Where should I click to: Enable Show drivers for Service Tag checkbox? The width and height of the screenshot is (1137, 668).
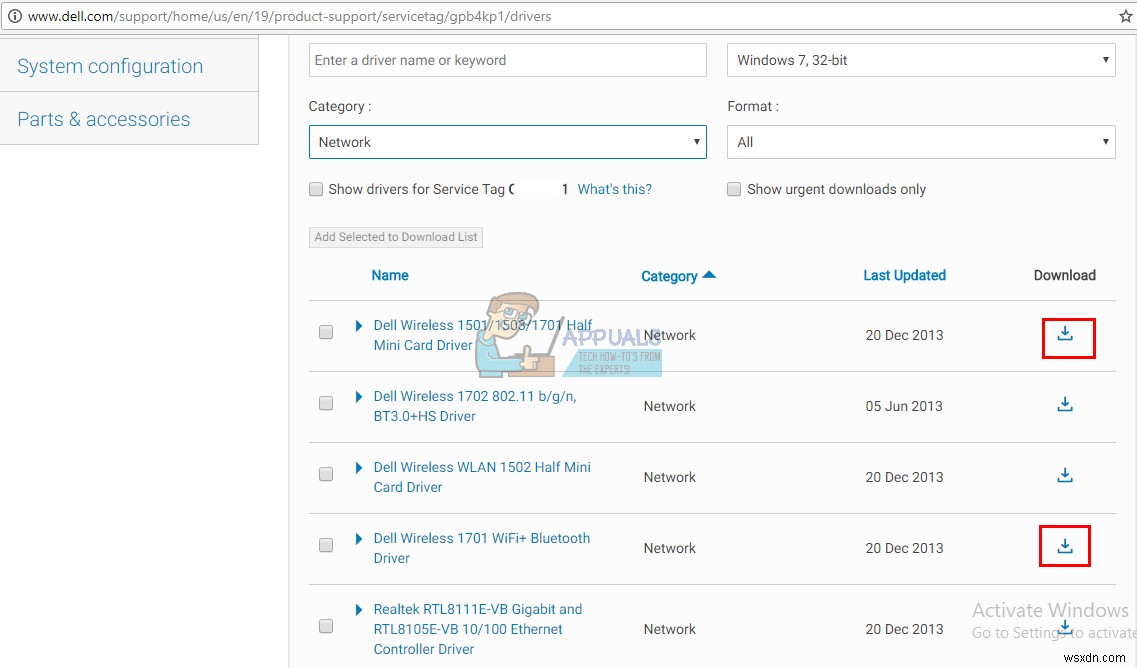coord(316,189)
